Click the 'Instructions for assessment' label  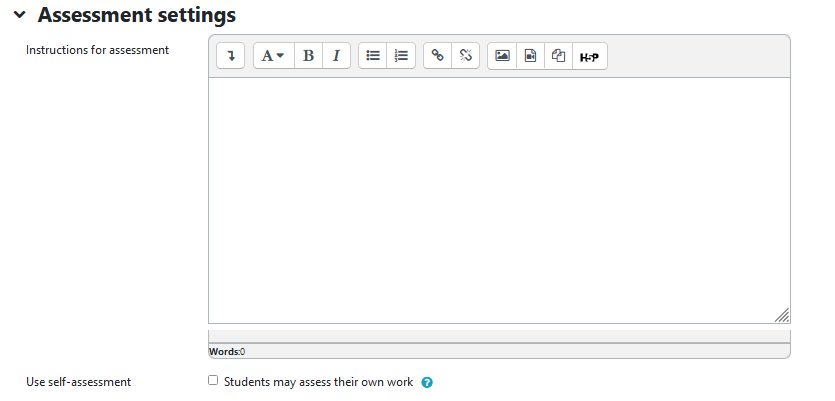[x=97, y=49]
